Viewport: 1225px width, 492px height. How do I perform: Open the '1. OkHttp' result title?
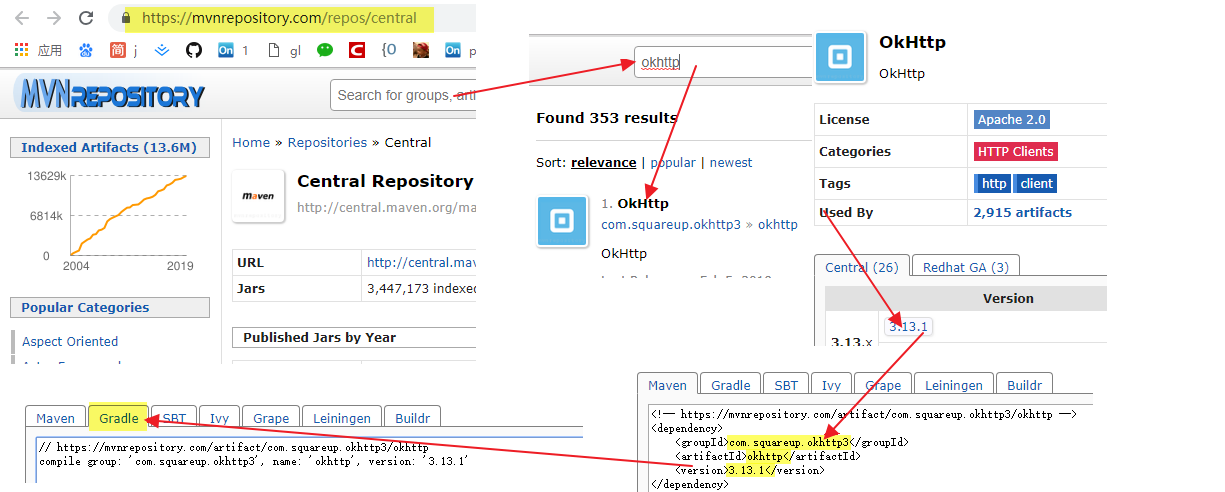click(635, 204)
